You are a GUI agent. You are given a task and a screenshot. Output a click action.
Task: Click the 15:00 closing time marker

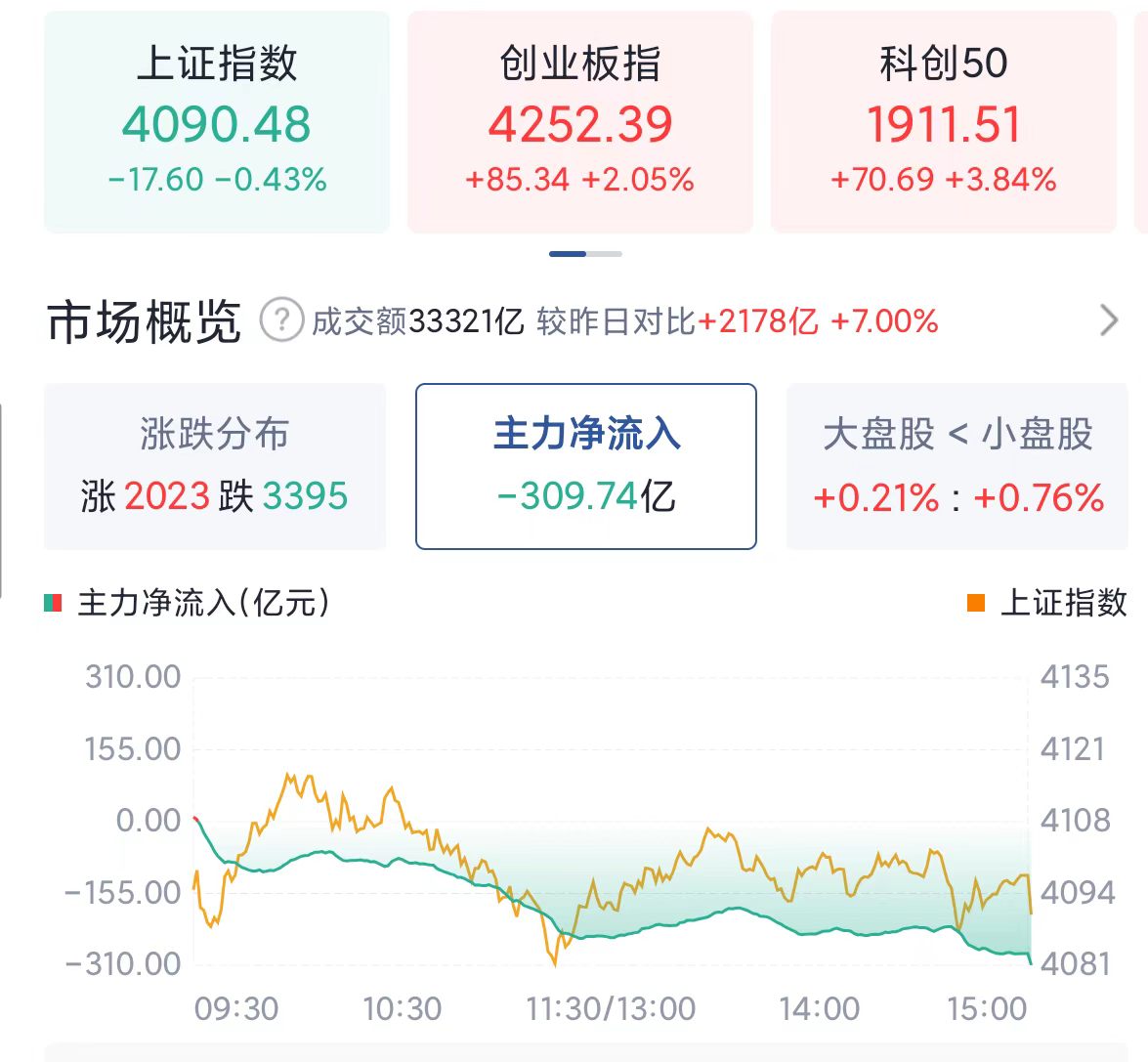[x=987, y=1009]
